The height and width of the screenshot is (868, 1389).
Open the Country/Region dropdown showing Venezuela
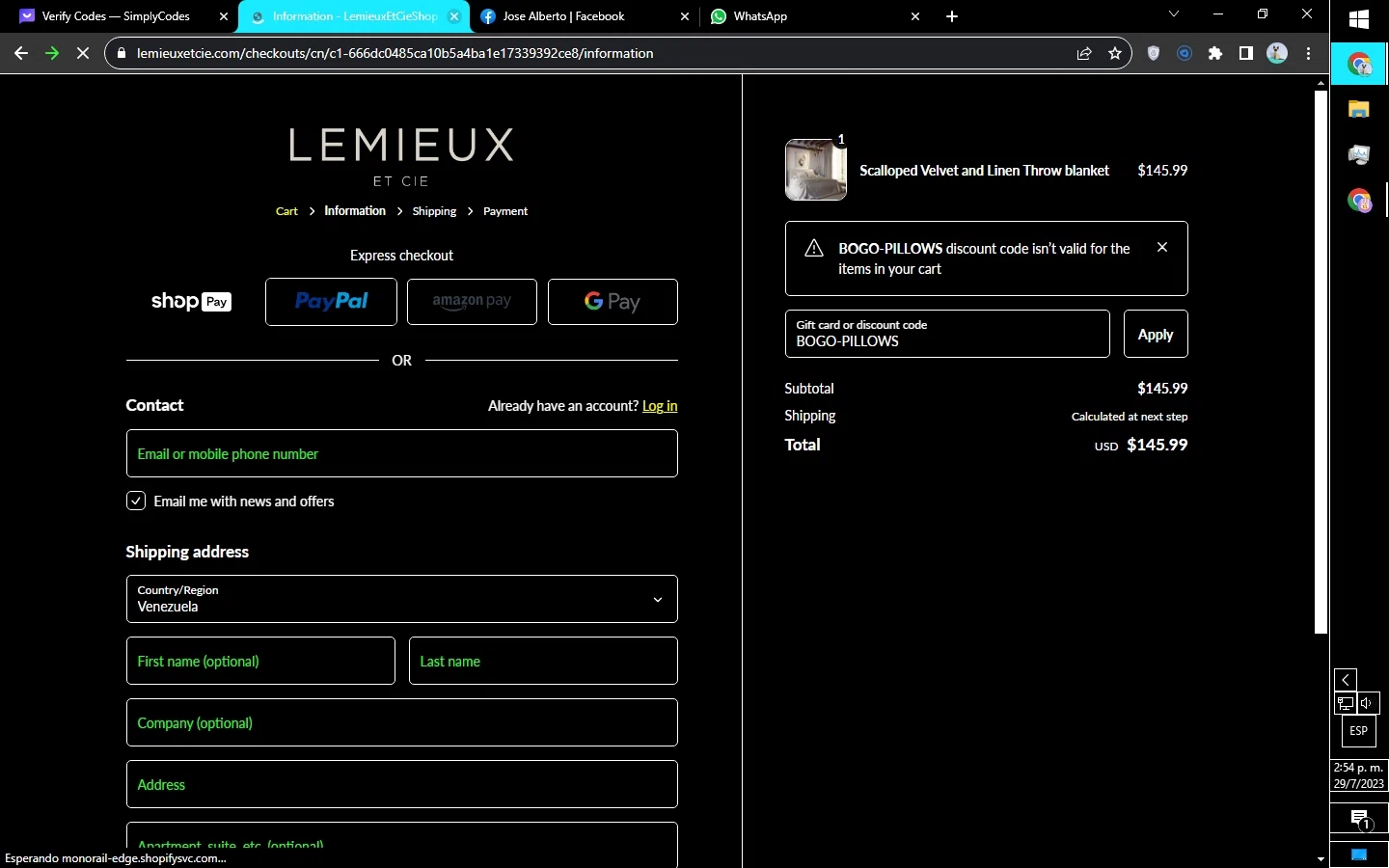coord(401,599)
